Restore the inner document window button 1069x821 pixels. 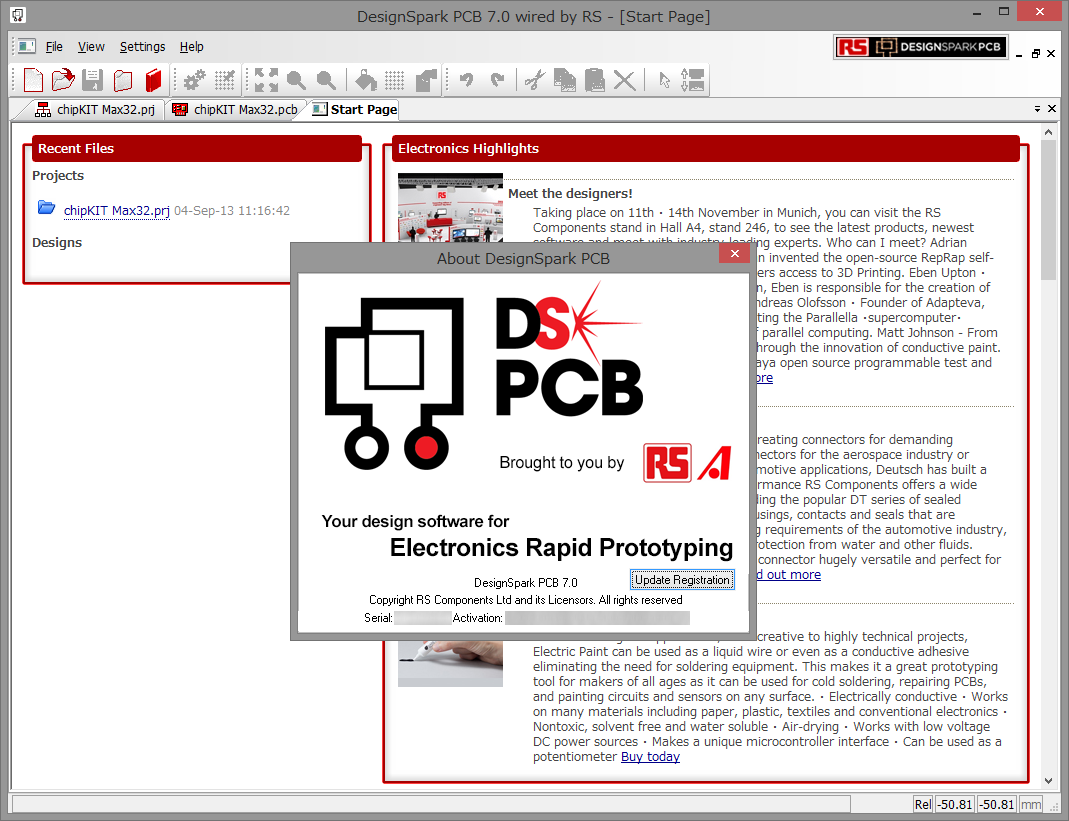[1036, 53]
